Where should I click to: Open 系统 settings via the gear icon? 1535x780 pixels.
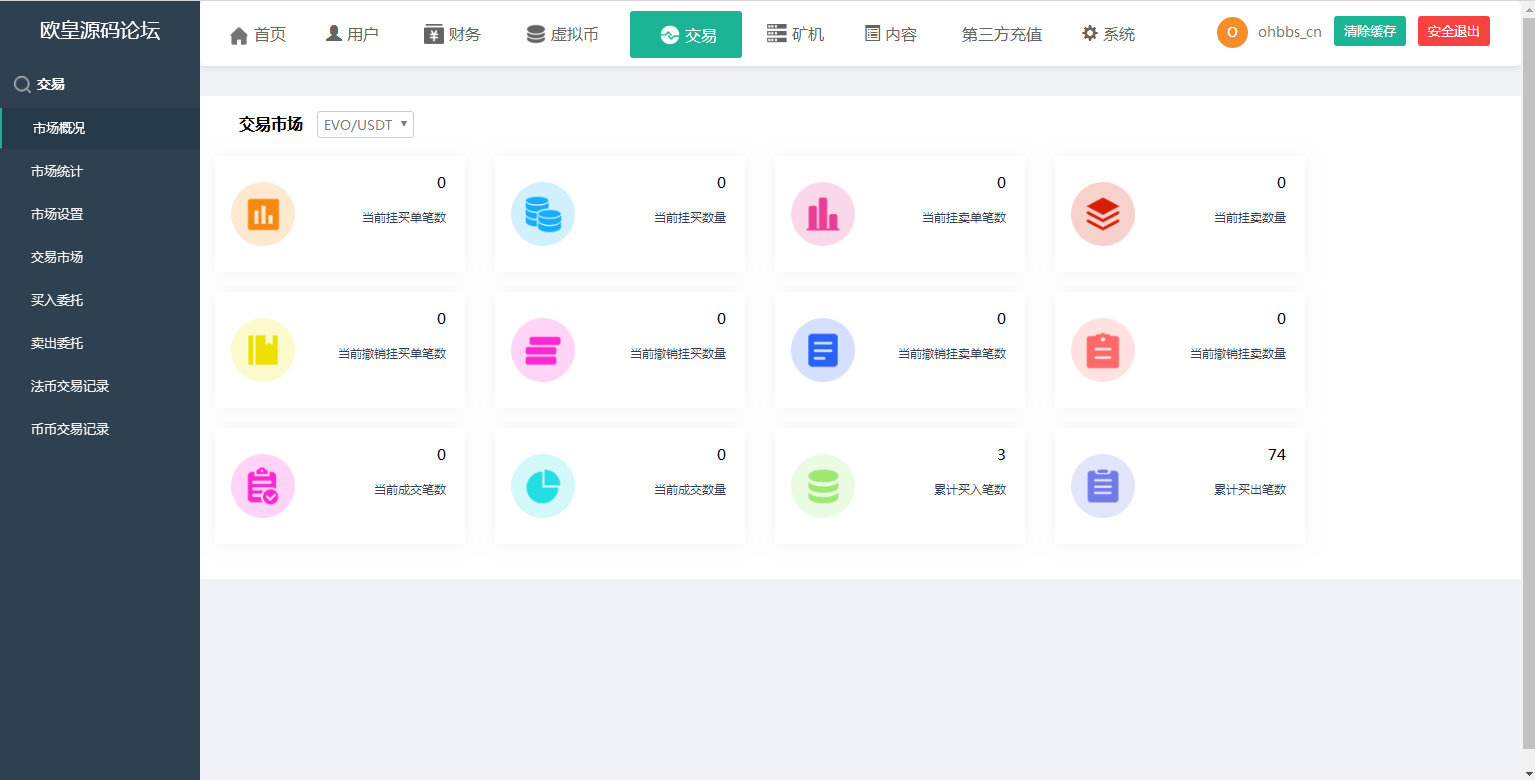click(1089, 32)
